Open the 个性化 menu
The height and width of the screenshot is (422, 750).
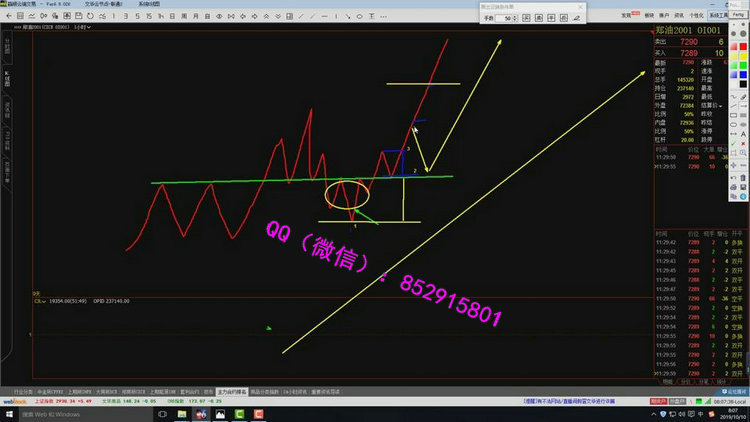(x=699, y=17)
